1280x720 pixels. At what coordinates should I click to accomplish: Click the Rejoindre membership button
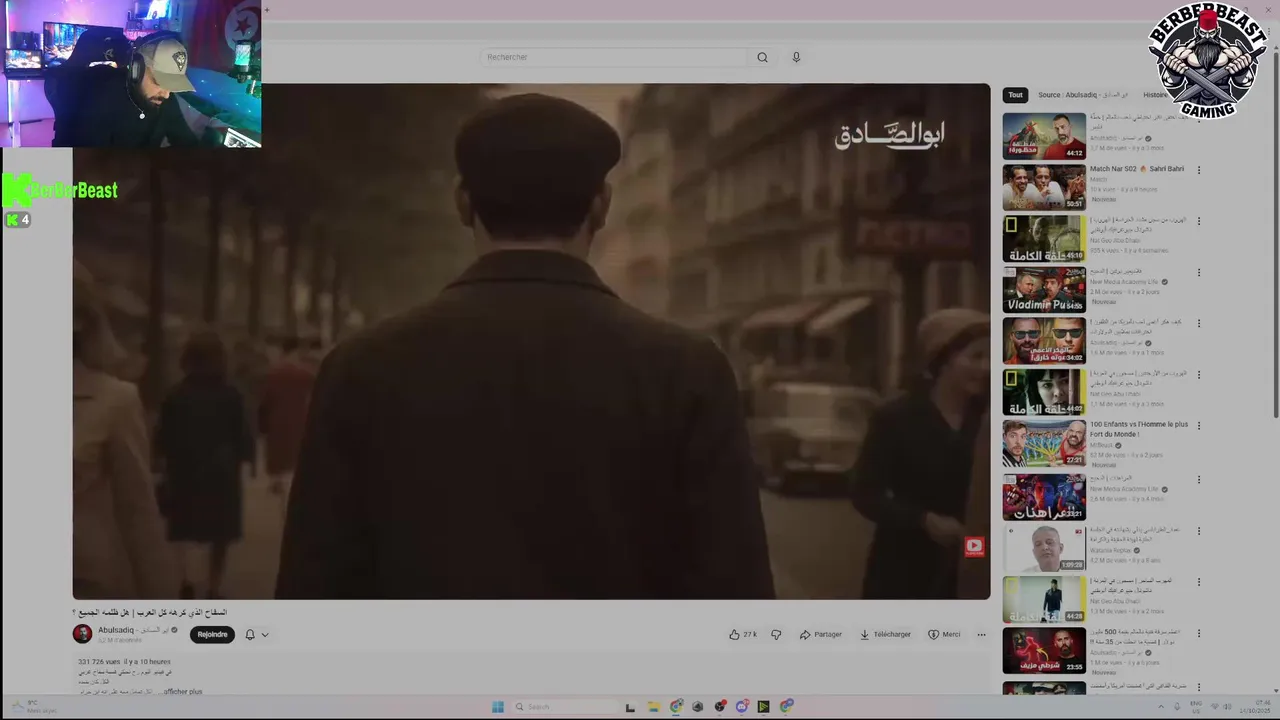click(212, 634)
